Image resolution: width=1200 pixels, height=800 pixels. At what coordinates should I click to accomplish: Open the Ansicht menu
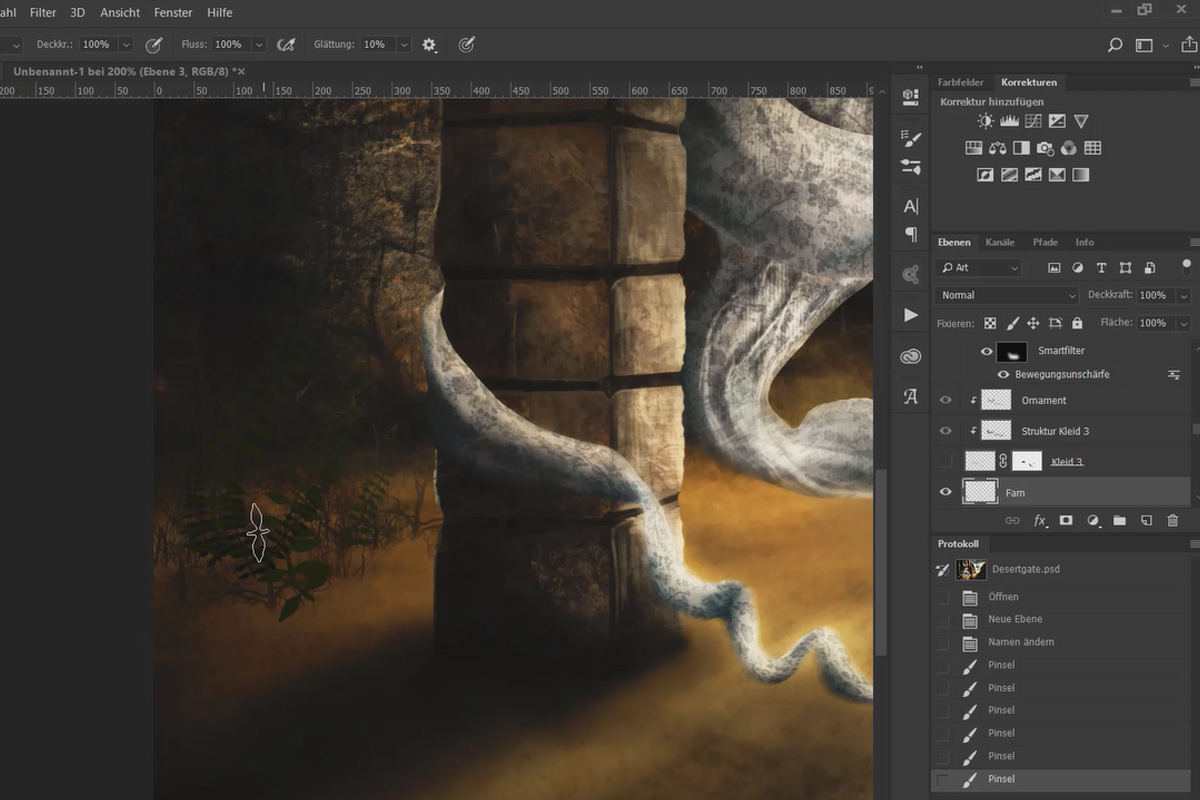119,13
